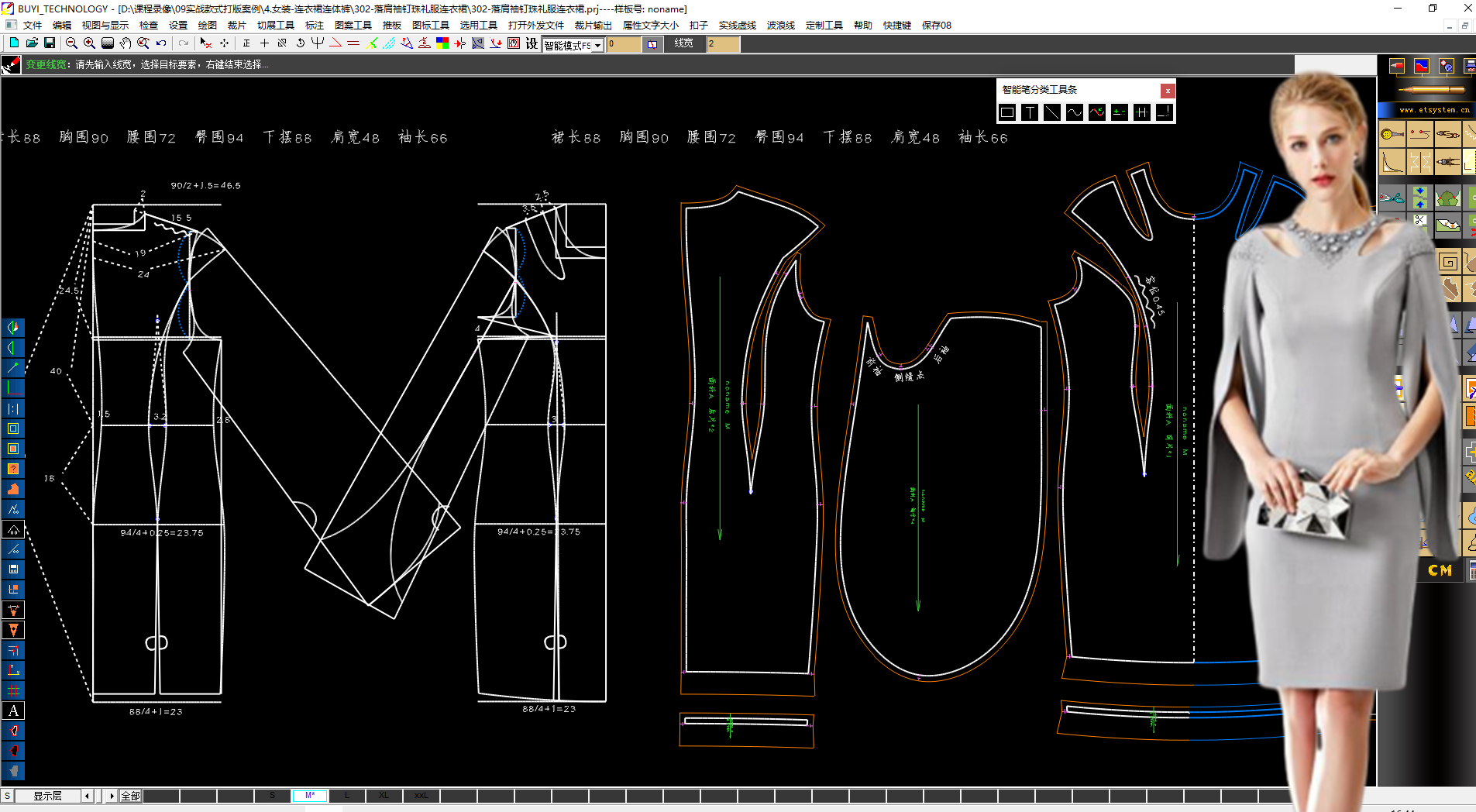Select rectangle tool in 智能笔分类工具条
Image resolution: width=1476 pixels, height=812 pixels.
point(1007,112)
